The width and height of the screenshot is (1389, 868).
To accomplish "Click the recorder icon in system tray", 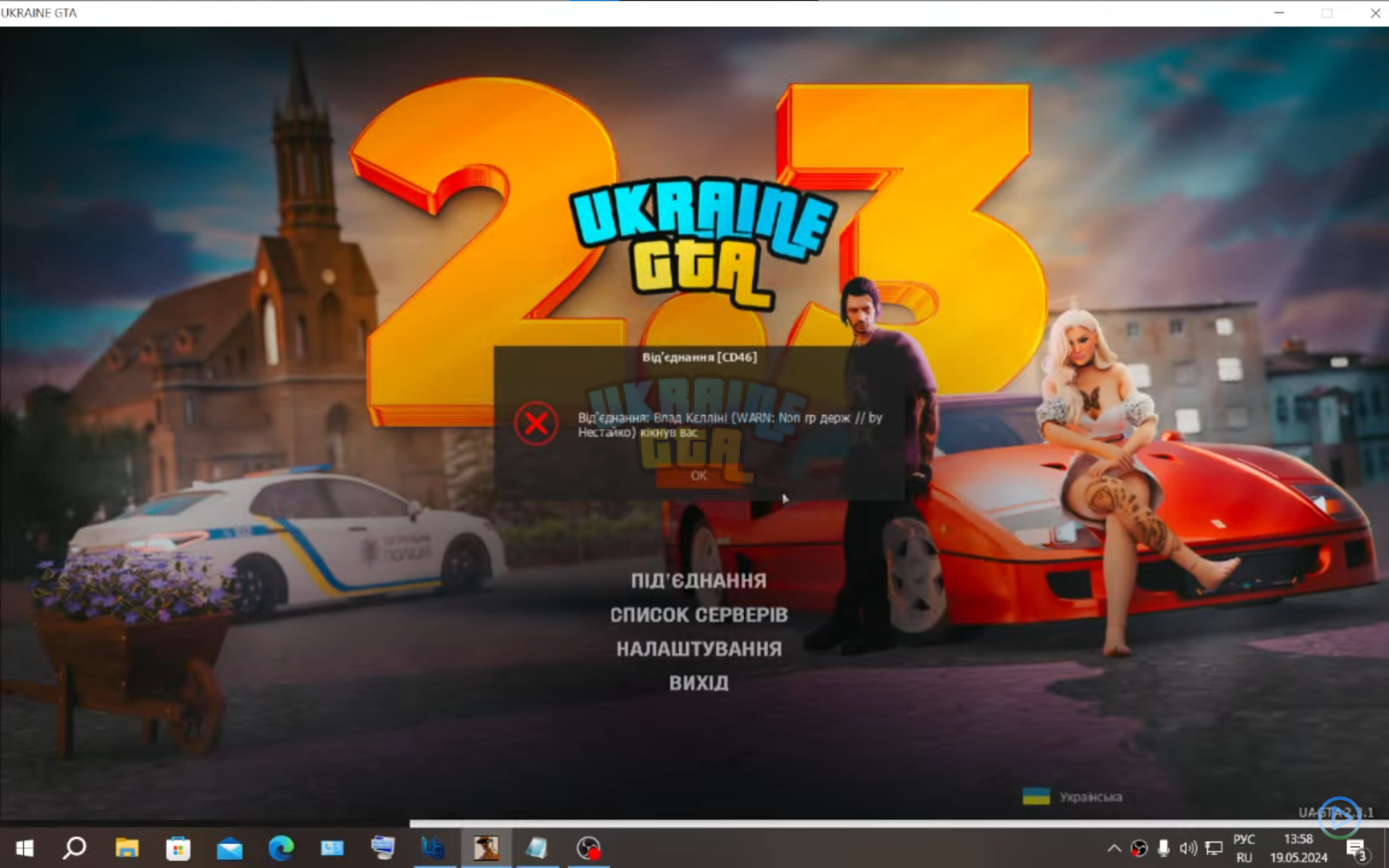I will pyautogui.click(x=1139, y=848).
